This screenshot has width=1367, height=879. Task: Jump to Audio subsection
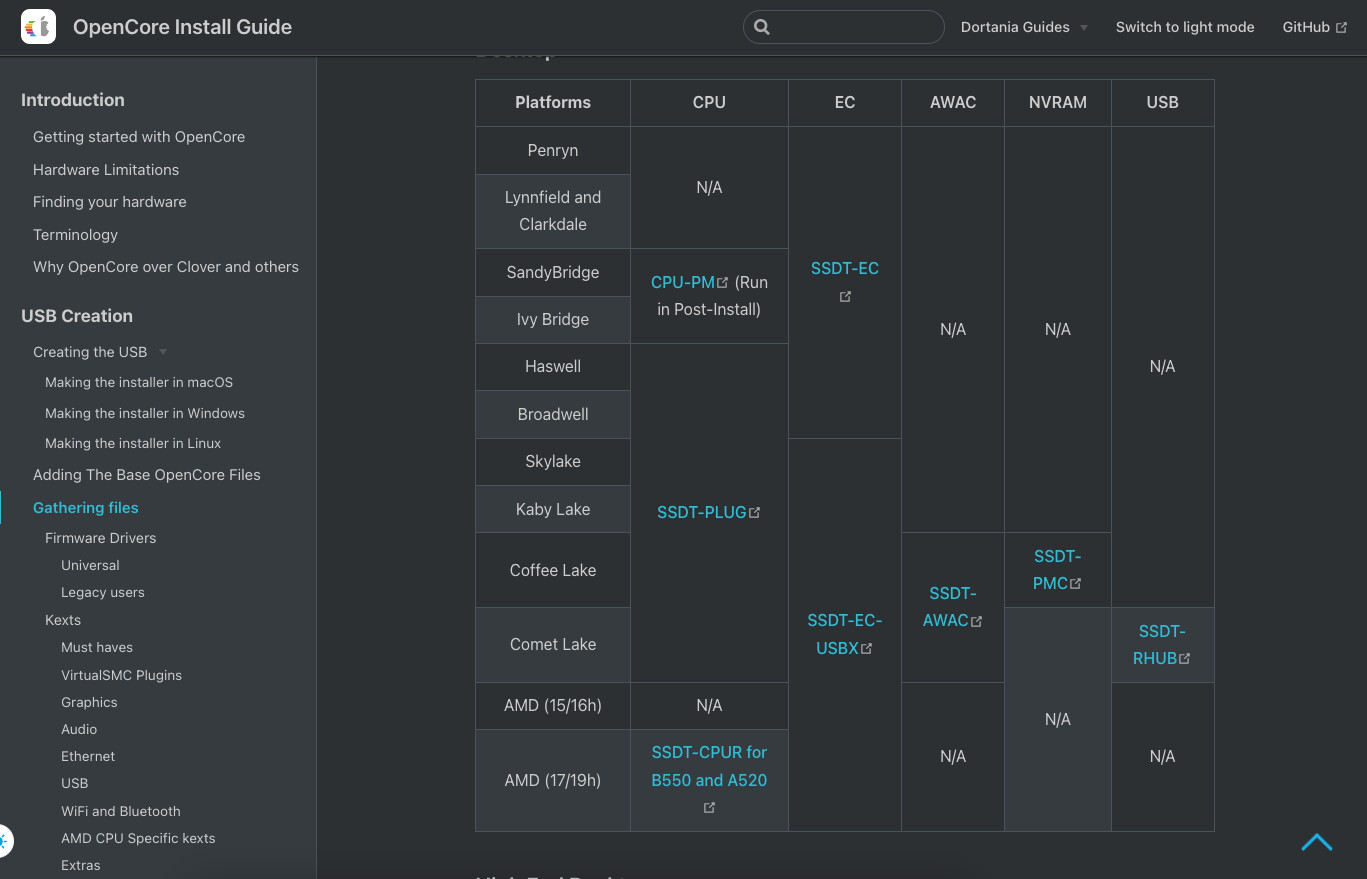pyautogui.click(x=79, y=729)
